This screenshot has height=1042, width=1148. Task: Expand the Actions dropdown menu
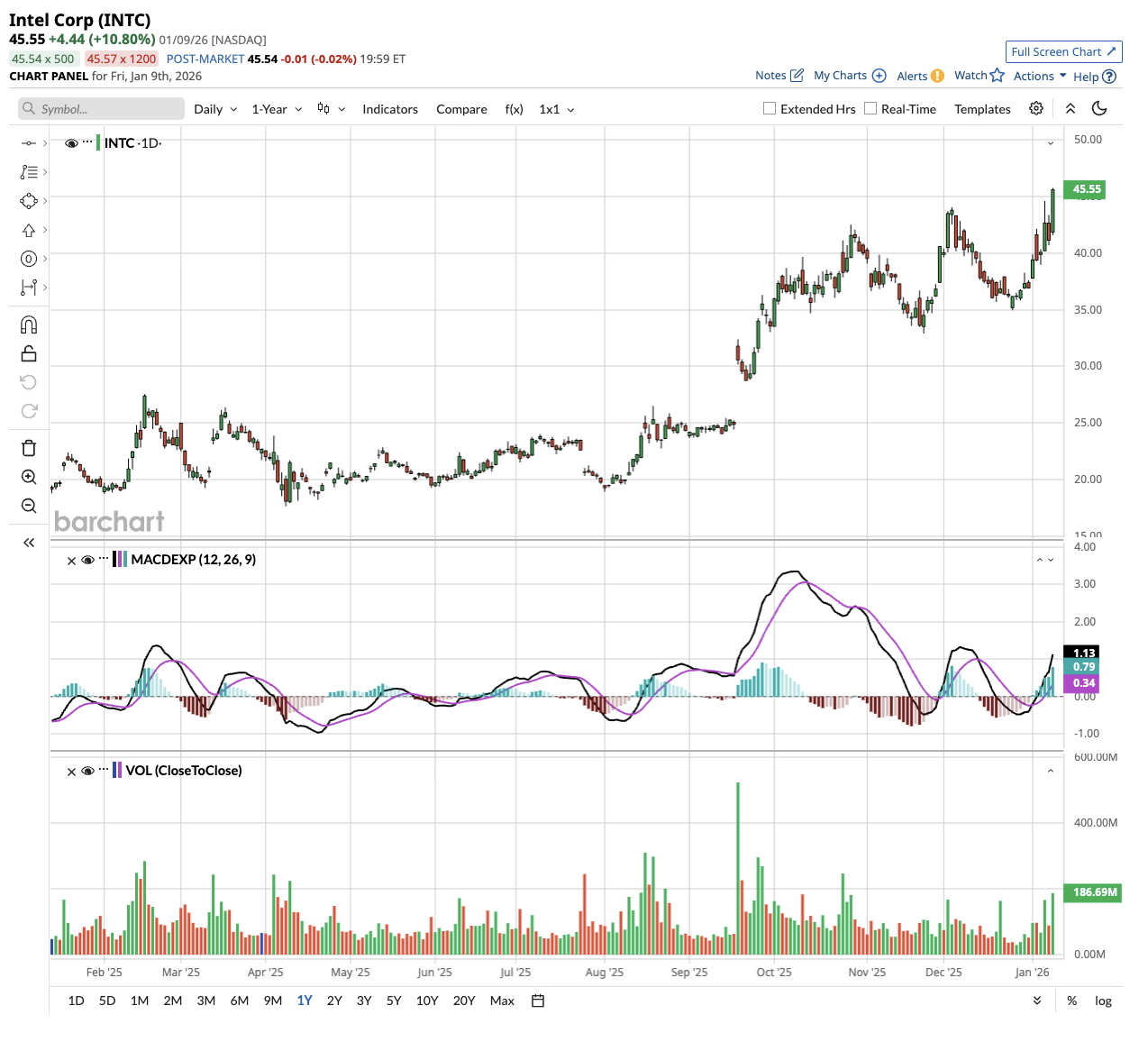(1040, 76)
